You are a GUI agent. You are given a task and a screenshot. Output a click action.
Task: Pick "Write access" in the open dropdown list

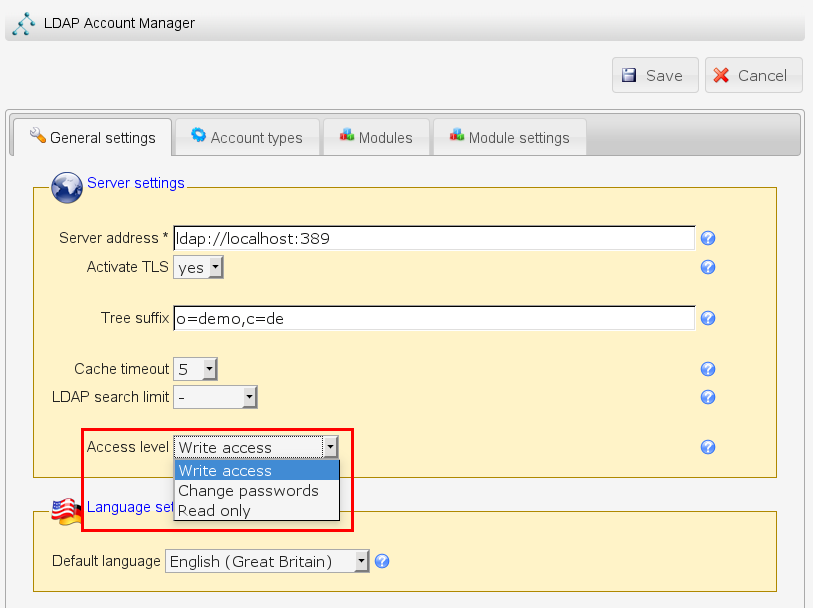pyautogui.click(x=225, y=471)
